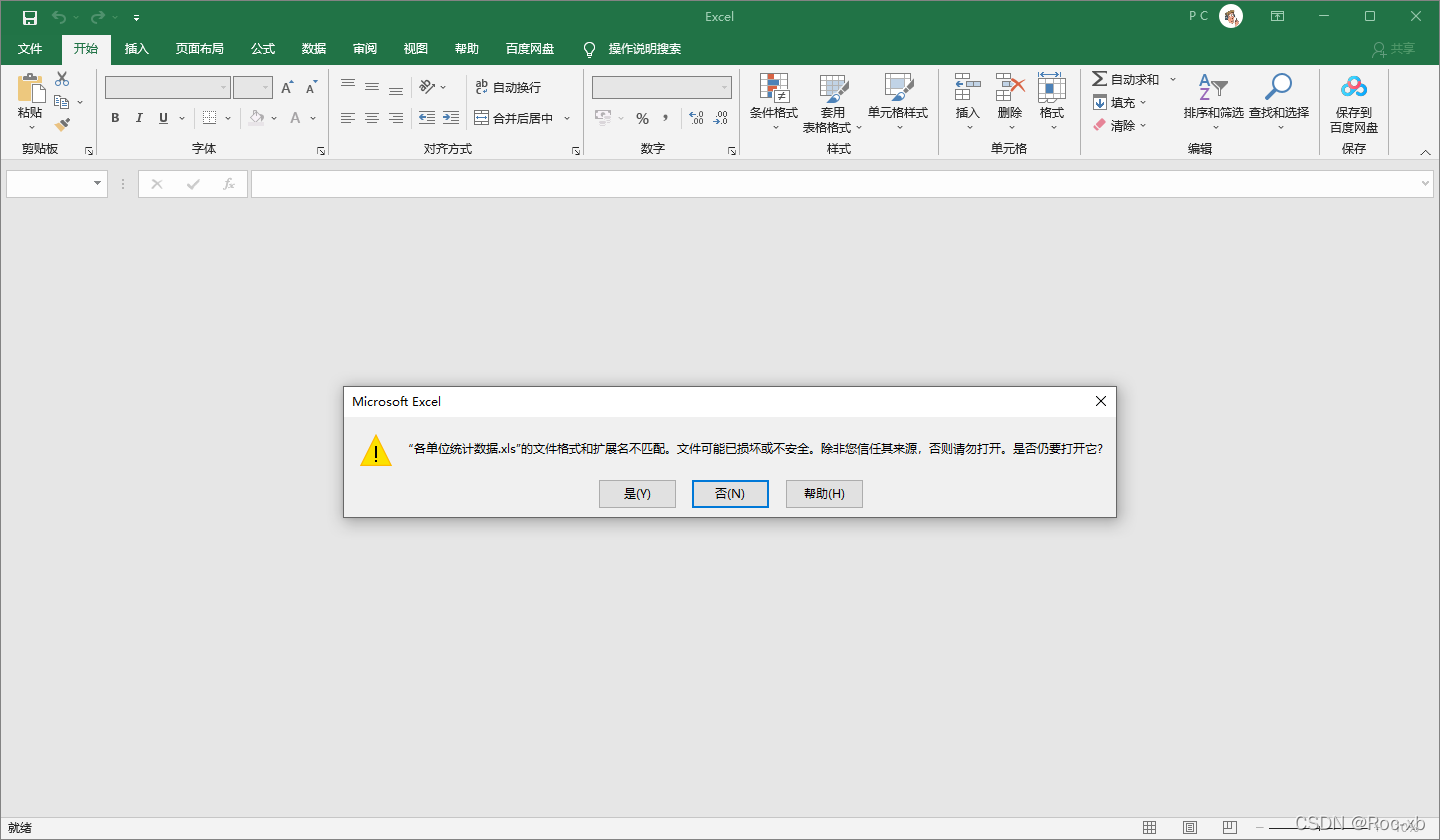Image resolution: width=1440 pixels, height=840 pixels.
Task: Click 合并后居中 merge and center
Action: tap(514, 118)
